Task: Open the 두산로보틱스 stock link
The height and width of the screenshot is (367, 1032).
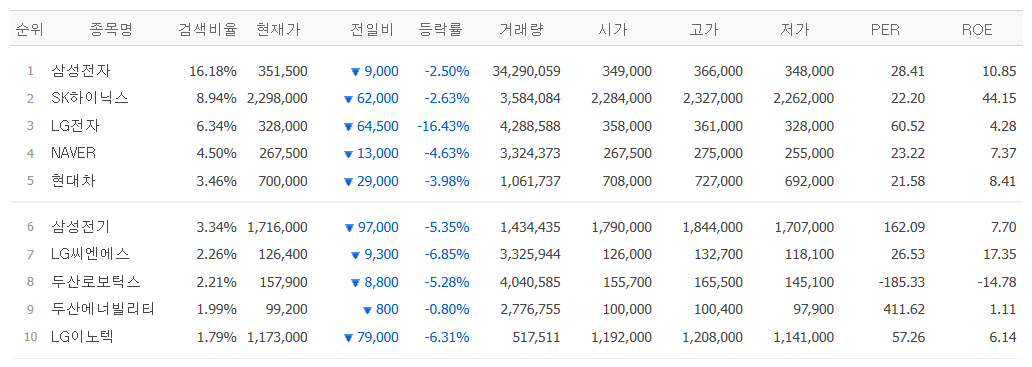Action: pos(96,282)
